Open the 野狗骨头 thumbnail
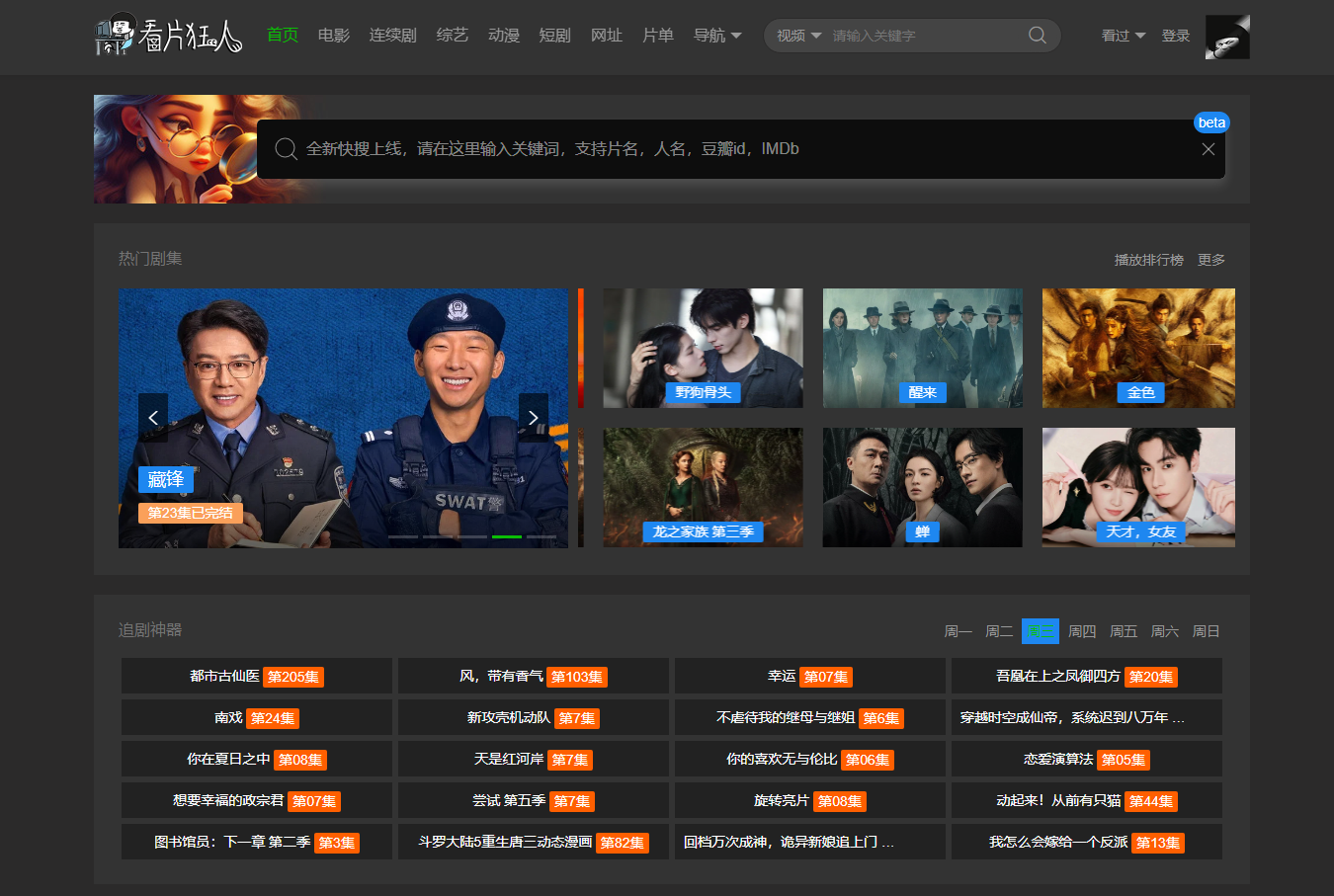1334x896 pixels. 704,348
